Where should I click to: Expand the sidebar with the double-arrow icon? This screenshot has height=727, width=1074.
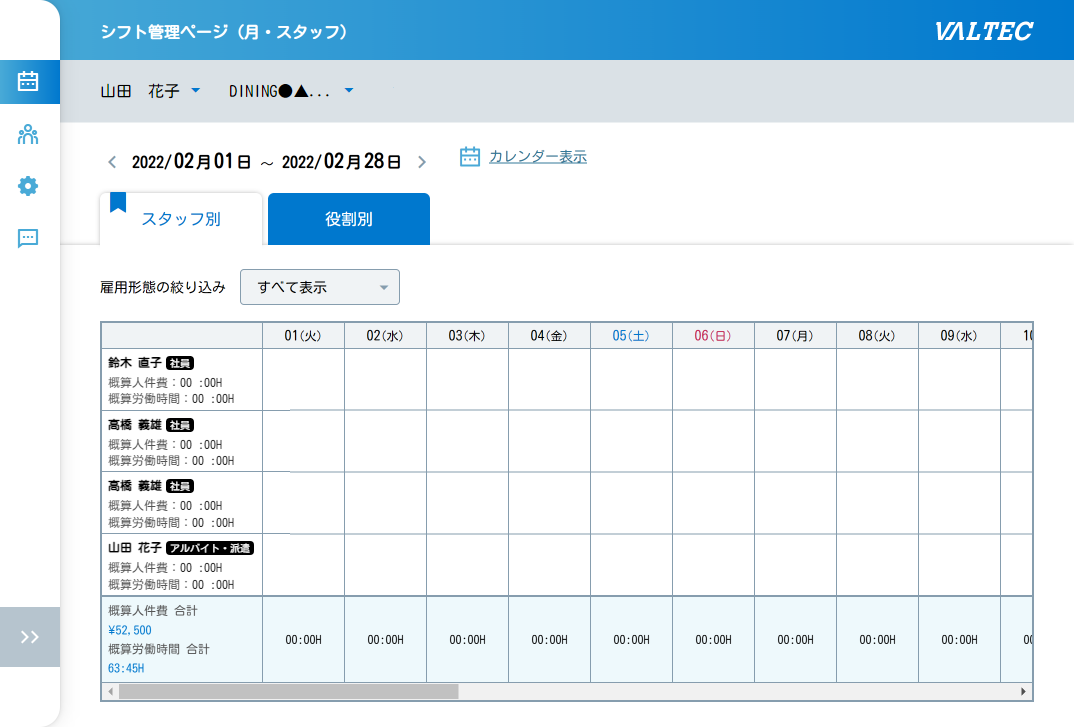click(30, 637)
